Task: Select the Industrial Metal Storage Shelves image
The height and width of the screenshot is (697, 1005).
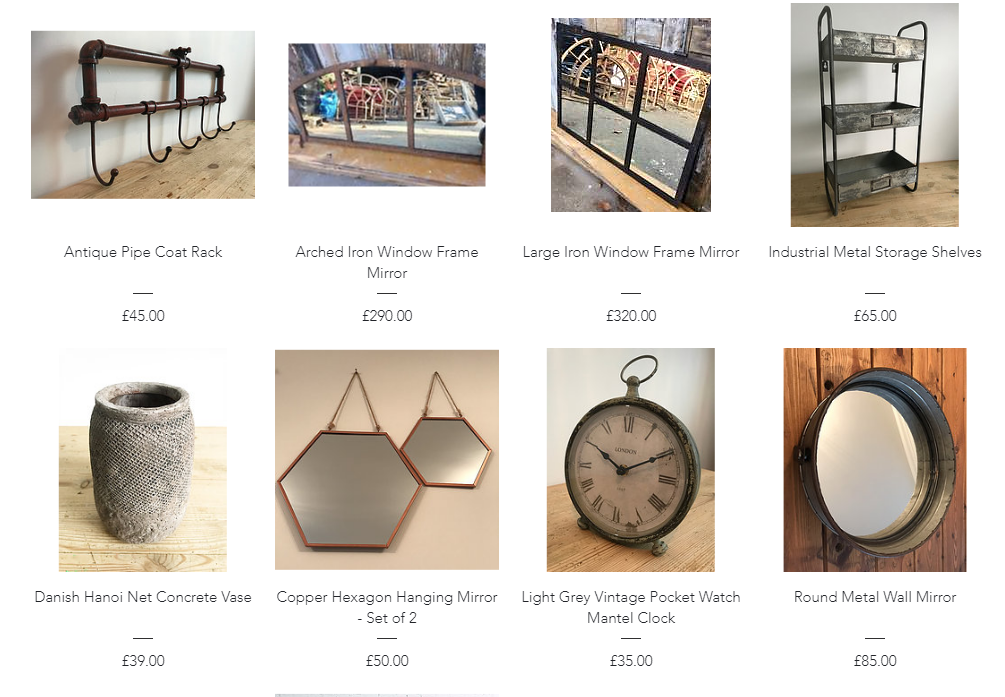Action: pos(875,115)
